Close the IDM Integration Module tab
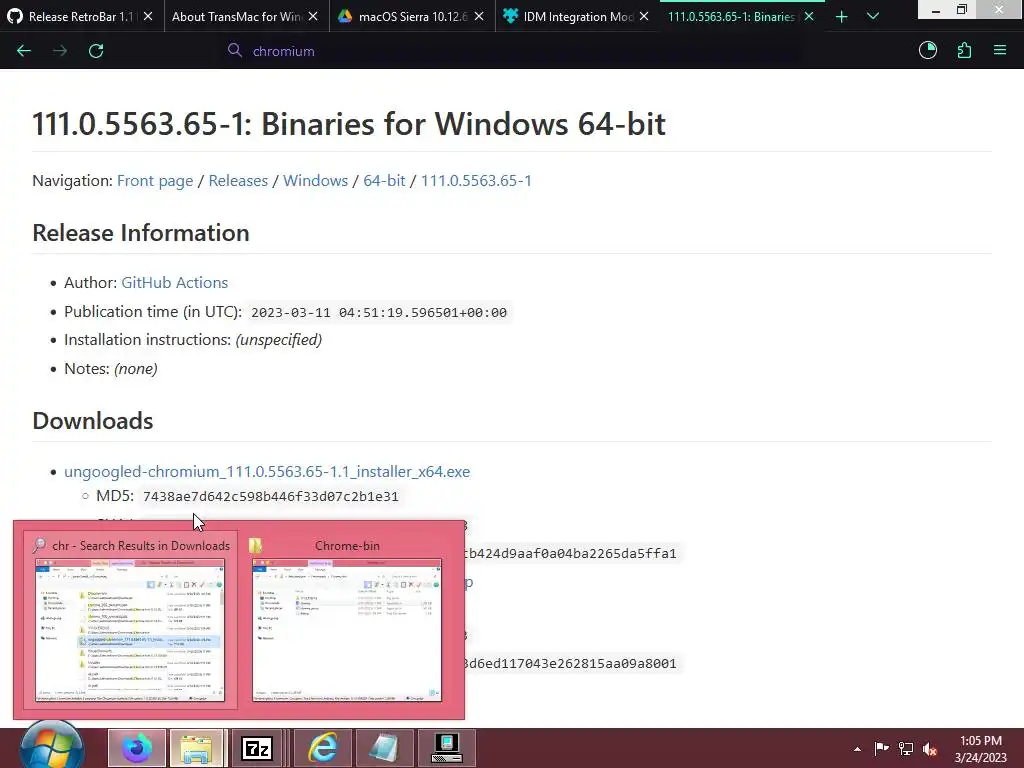 645,16
